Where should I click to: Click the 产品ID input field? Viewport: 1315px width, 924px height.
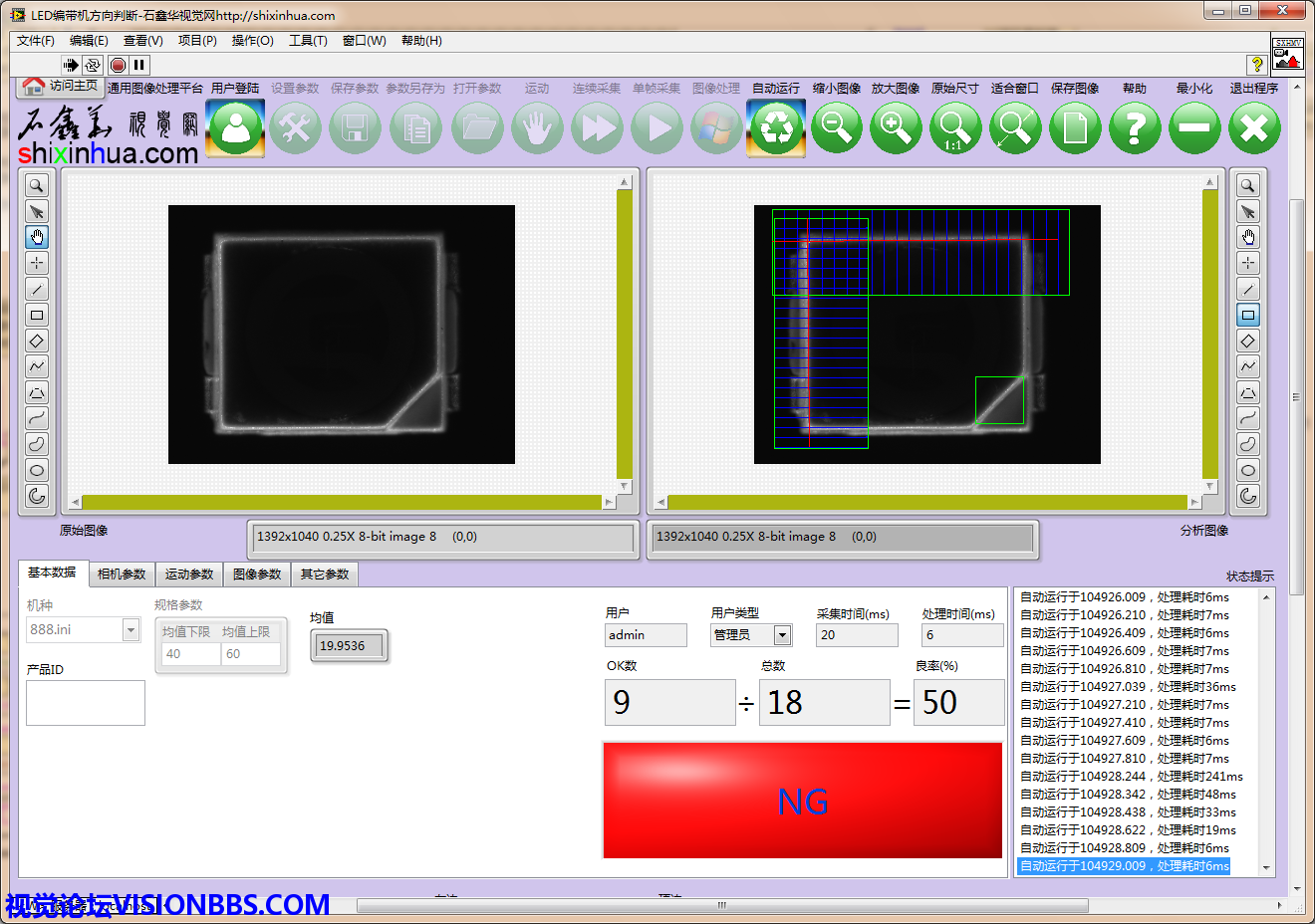(86, 703)
